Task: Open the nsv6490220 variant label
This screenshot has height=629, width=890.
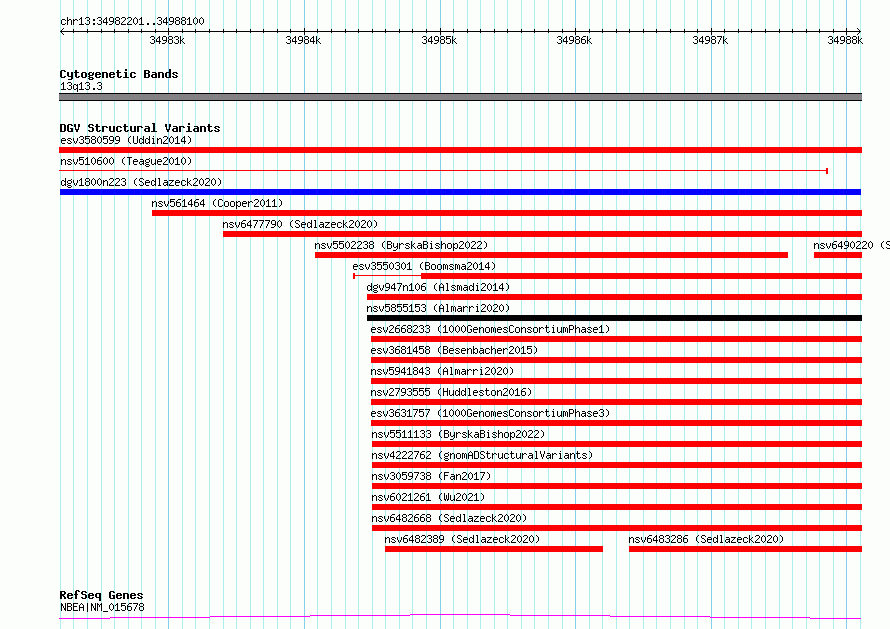Action: [x=851, y=245]
